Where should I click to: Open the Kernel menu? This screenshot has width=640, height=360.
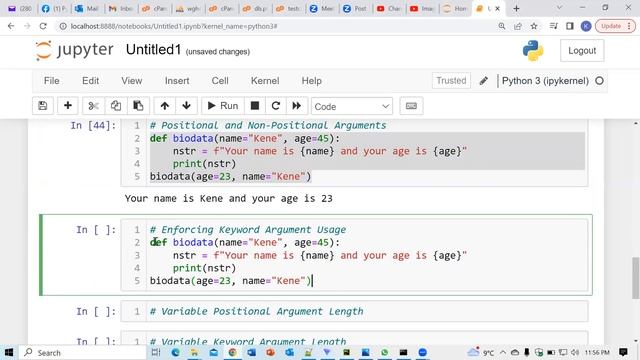265,81
